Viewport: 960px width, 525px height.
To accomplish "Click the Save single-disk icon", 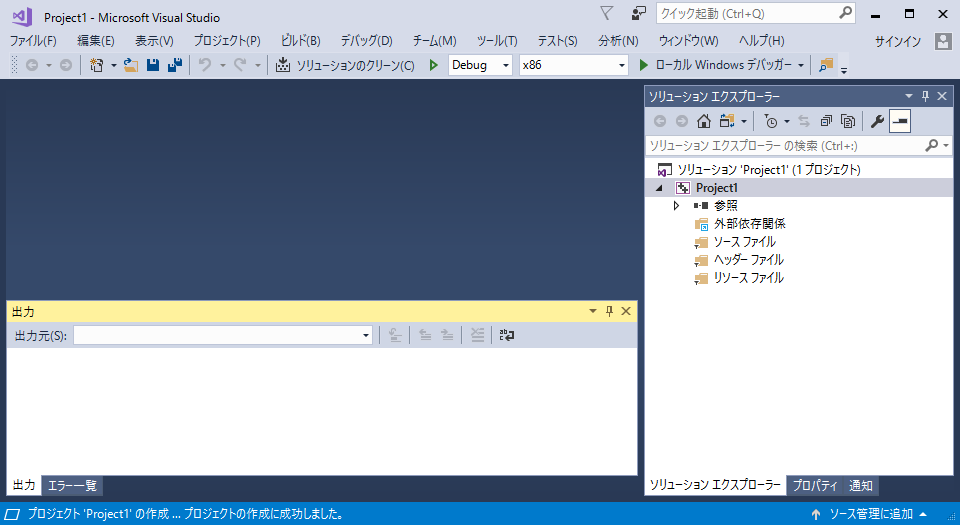I will tap(153, 65).
